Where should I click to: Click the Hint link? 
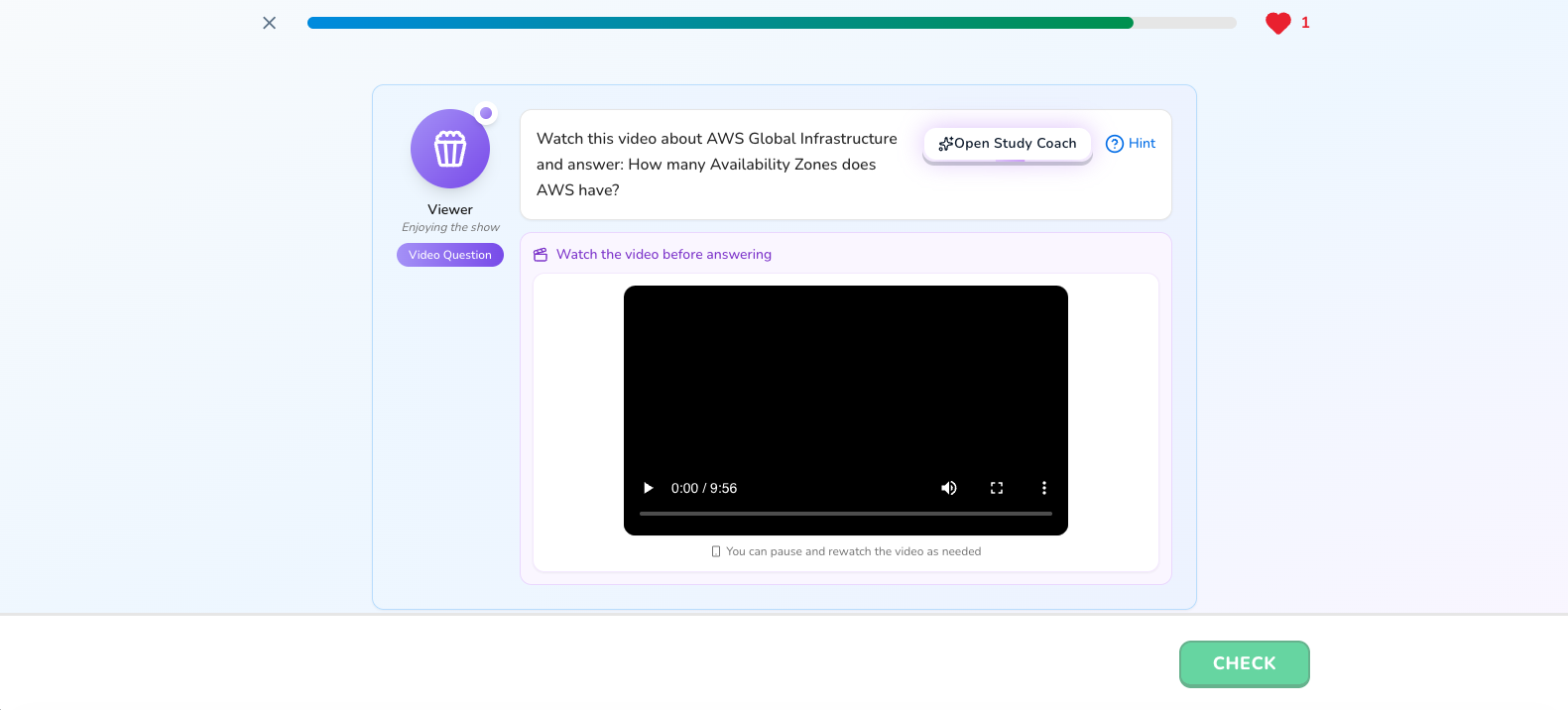click(x=1131, y=144)
